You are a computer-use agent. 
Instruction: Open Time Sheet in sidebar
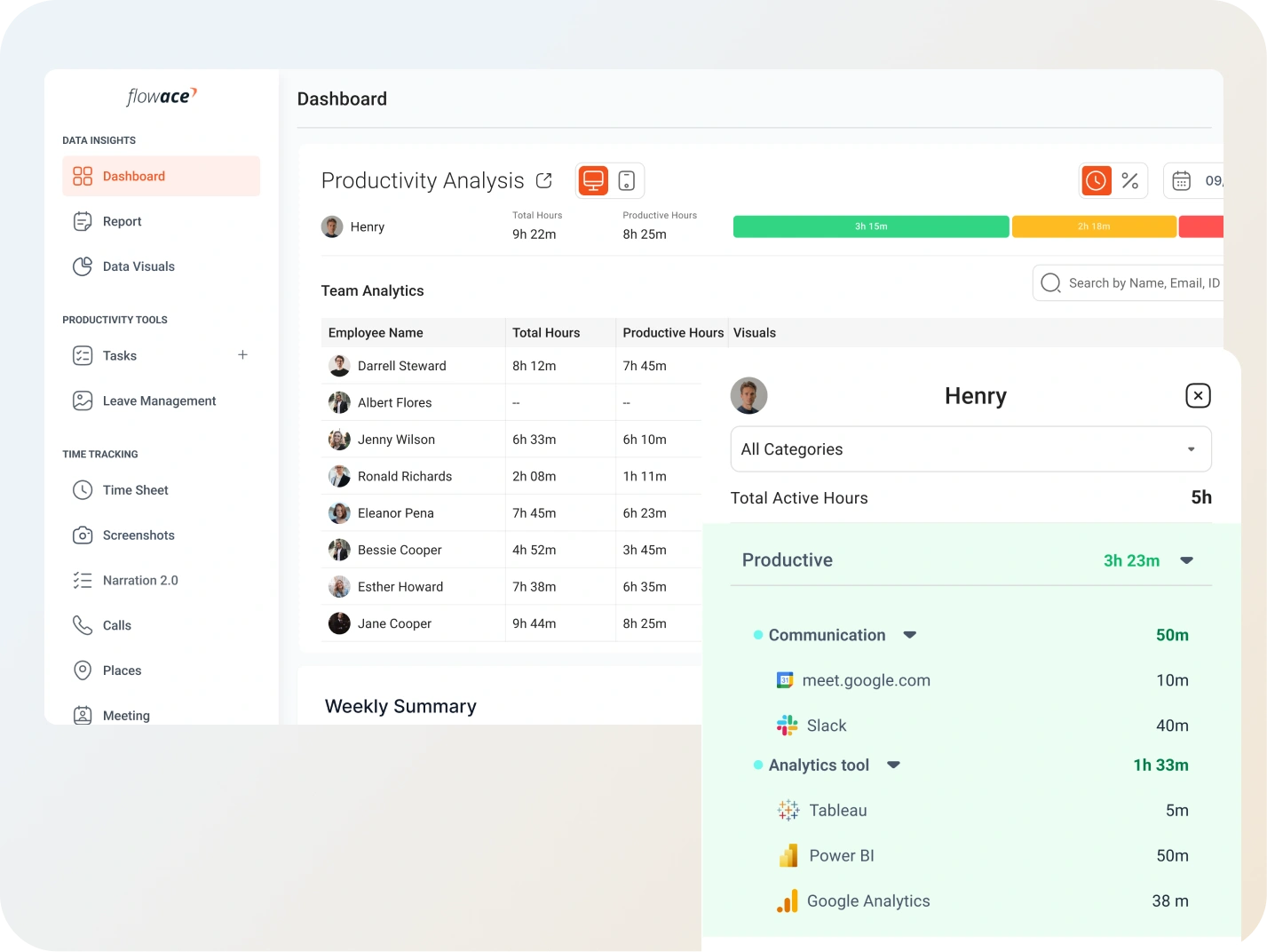click(135, 490)
